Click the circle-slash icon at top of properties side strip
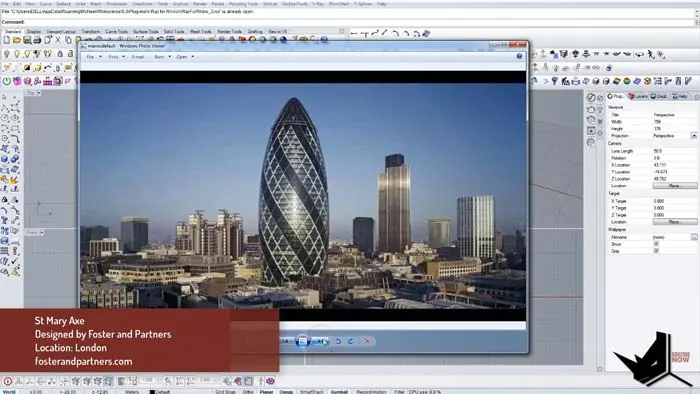 [592, 98]
